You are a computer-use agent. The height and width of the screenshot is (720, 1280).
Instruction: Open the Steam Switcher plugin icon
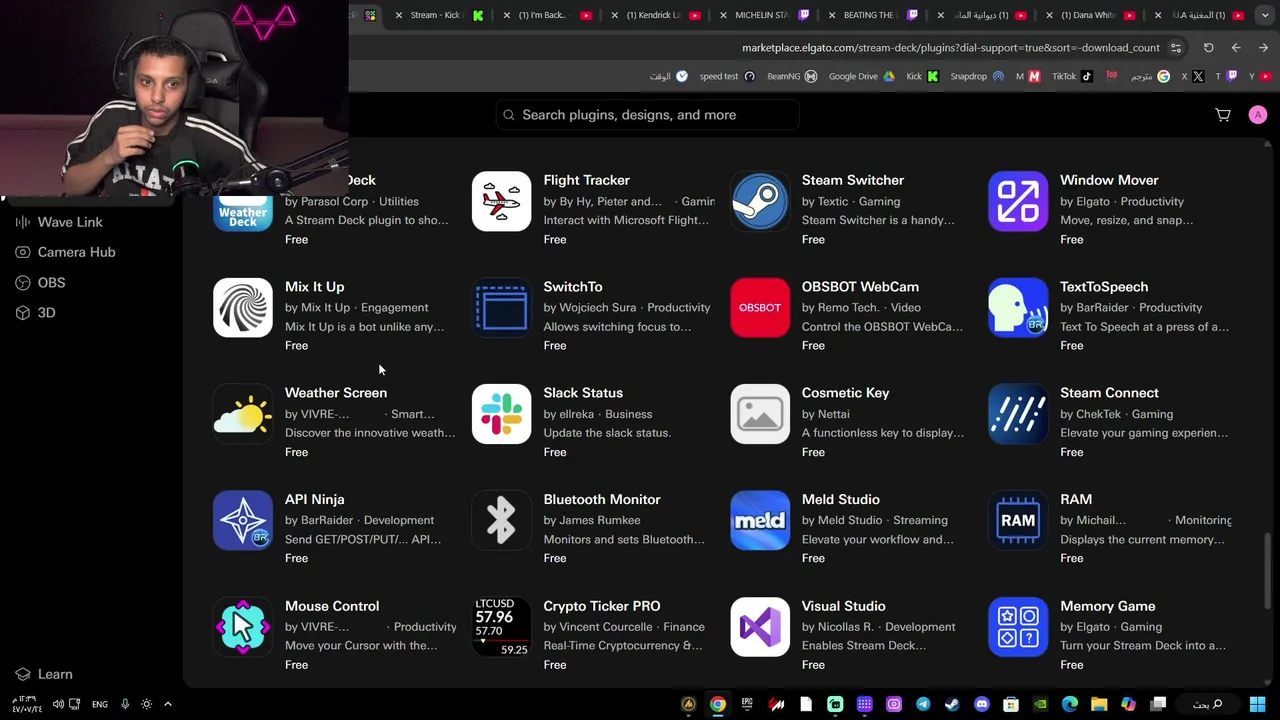coord(760,201)
